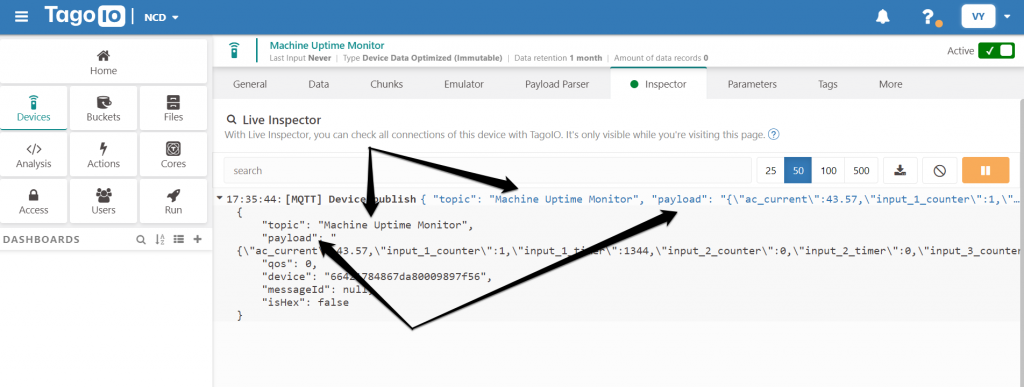Viewport: 1024px width, 387px height.
Task: Open the Analysis section
Action: tap(33, 155)
